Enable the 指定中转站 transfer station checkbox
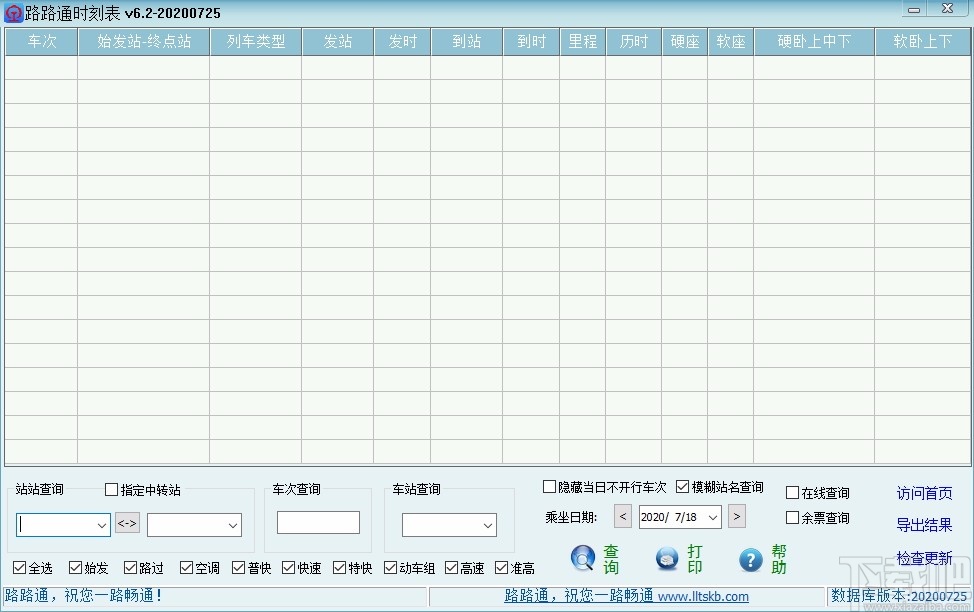Screen dimensions: 974x612 [x=111, y=489]
